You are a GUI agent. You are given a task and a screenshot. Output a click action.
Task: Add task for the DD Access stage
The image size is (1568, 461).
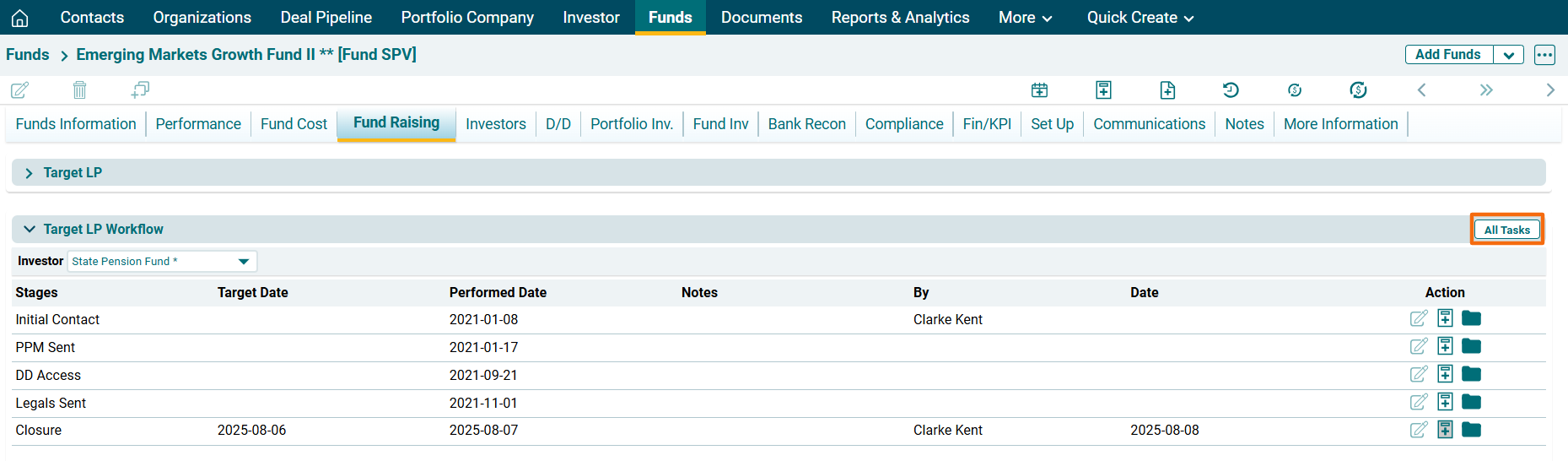[x=1445, y=374]
